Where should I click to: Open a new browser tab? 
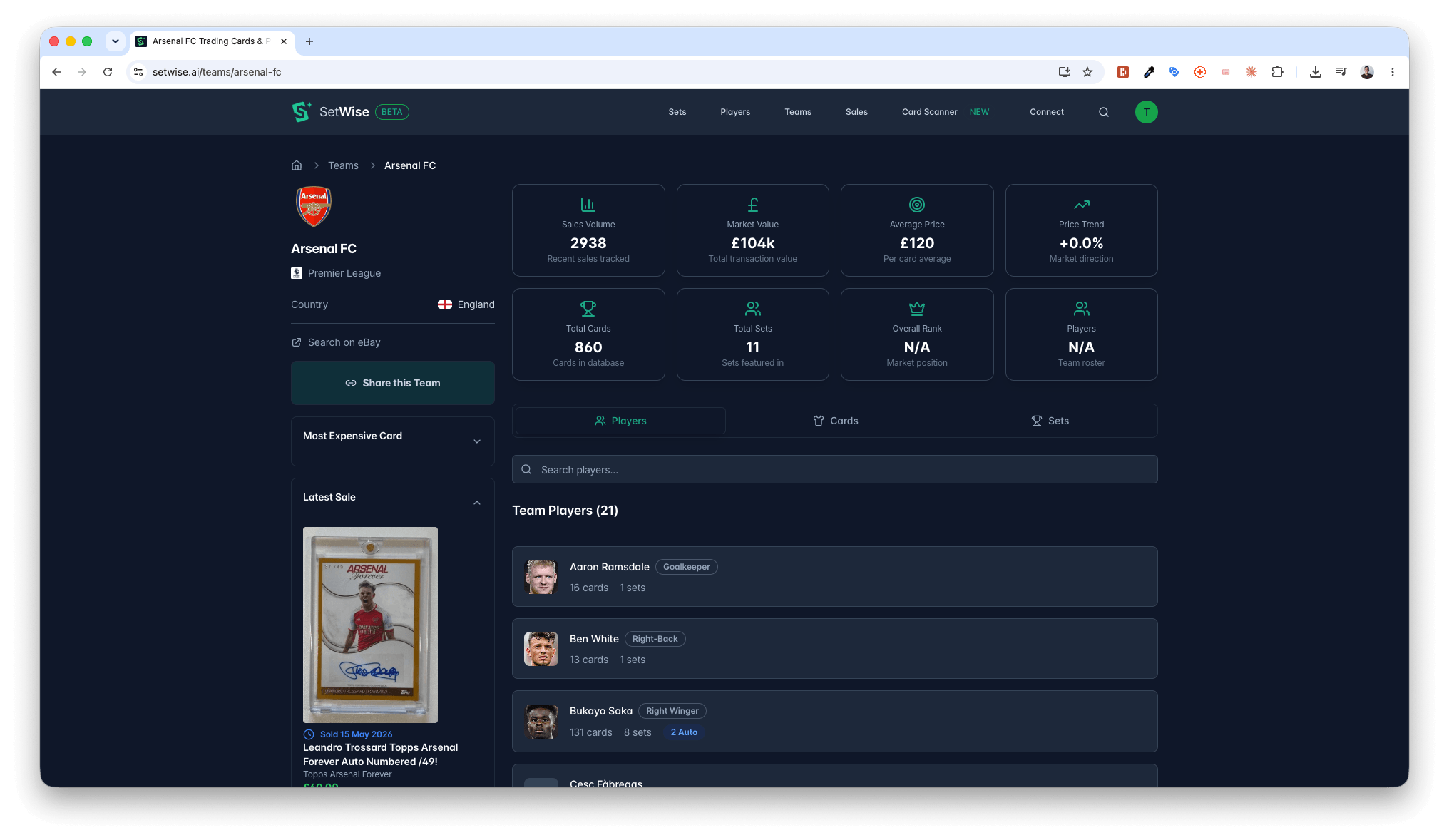(x=309, y=41)
